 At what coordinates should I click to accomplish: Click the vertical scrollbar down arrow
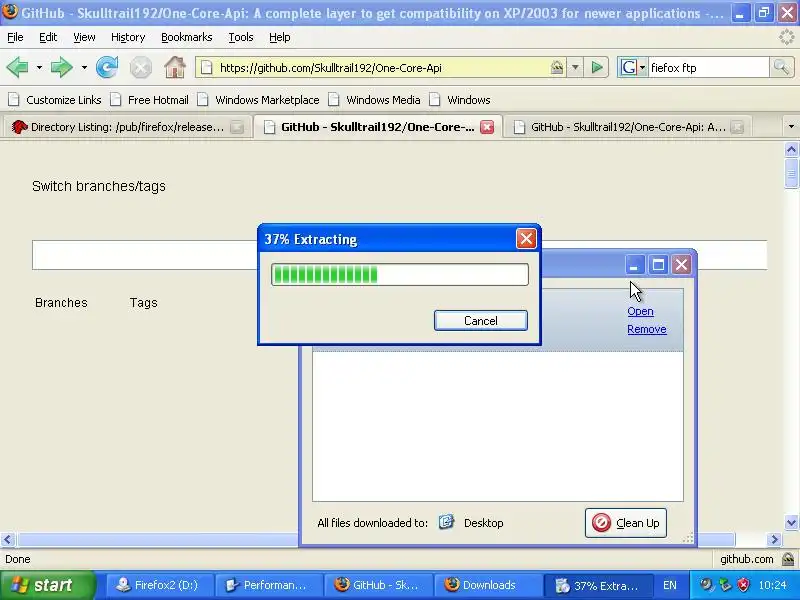791,522
